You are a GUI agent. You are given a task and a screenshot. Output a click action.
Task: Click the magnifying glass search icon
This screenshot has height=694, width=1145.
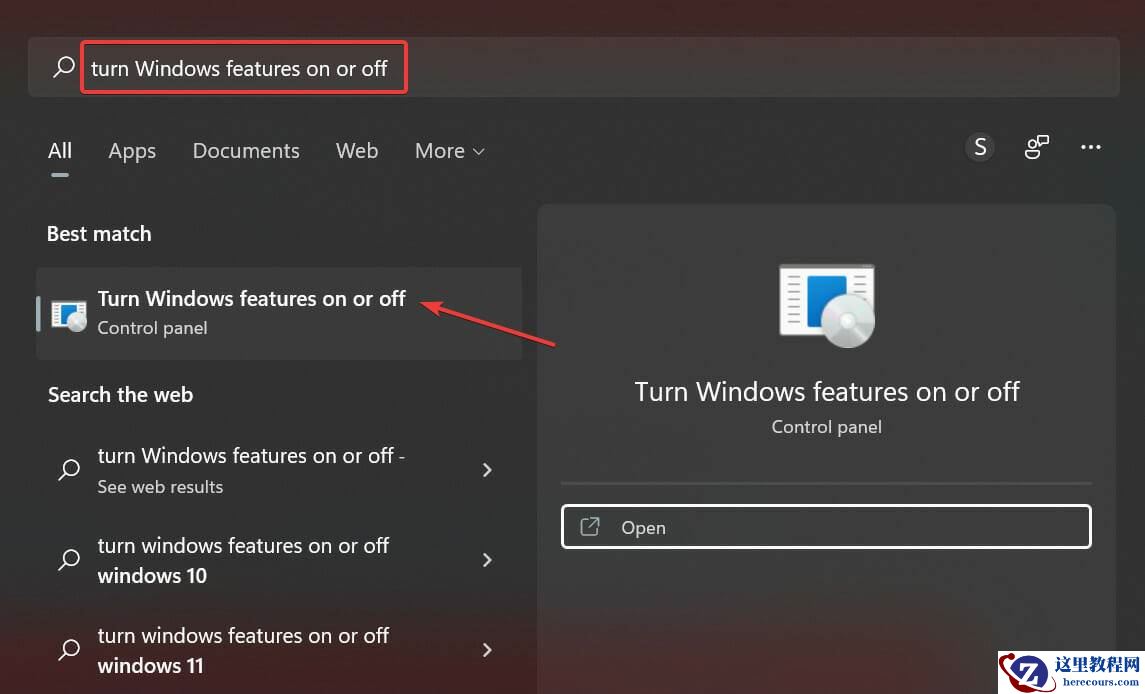62,67
